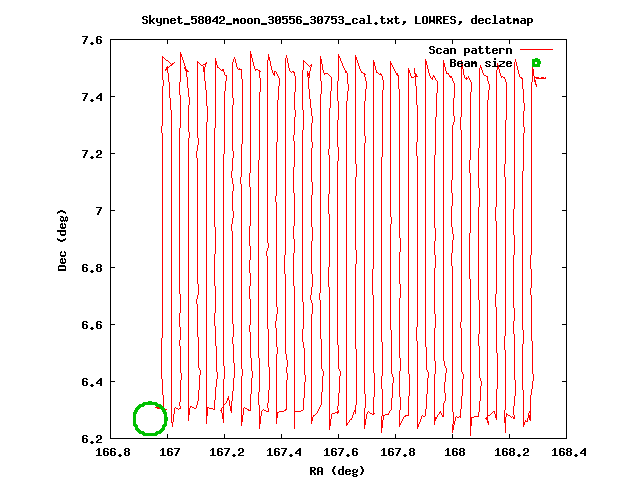Click the 168 RA axis tick label
640x480 pixels.
(455, 452)
